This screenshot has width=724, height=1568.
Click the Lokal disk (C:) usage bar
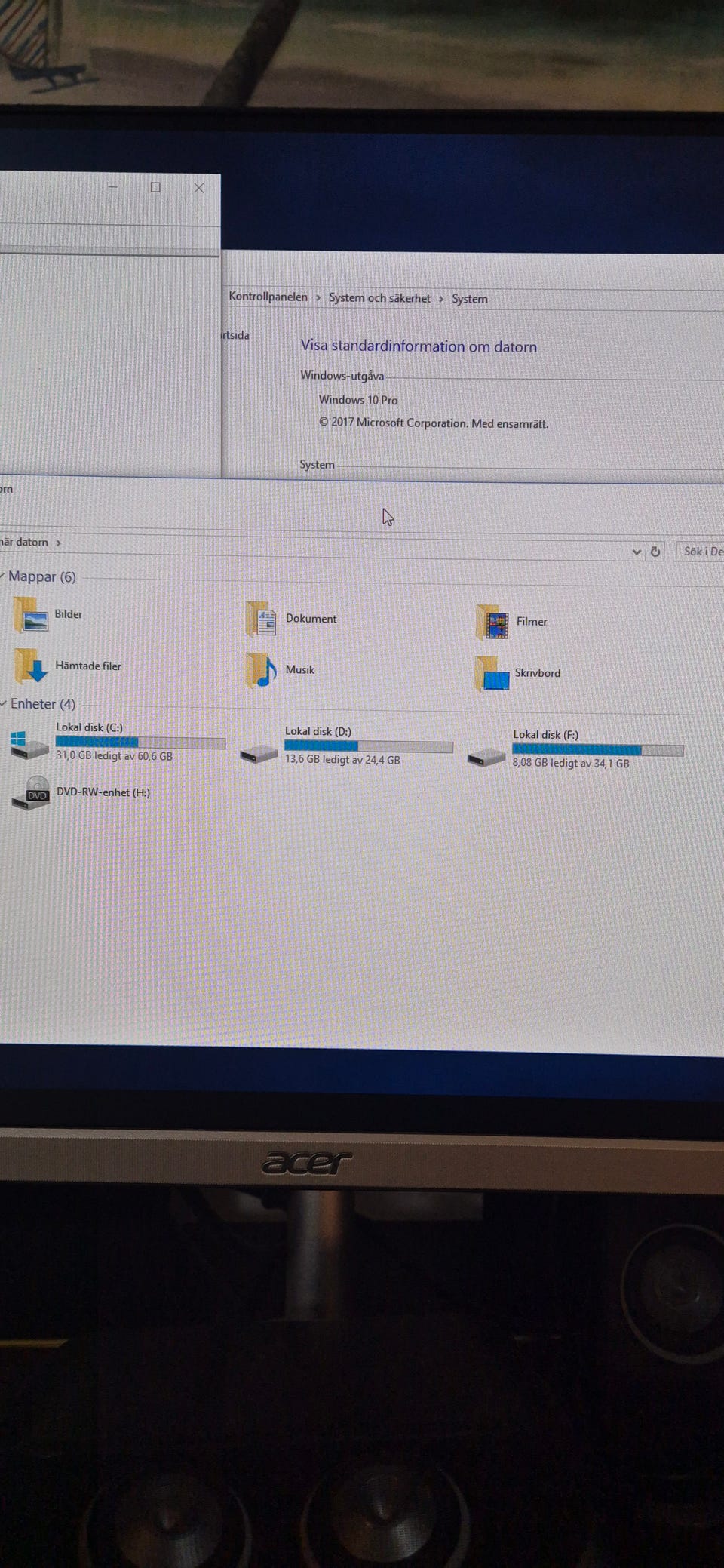pyautogui.click(x=140, y=742)
